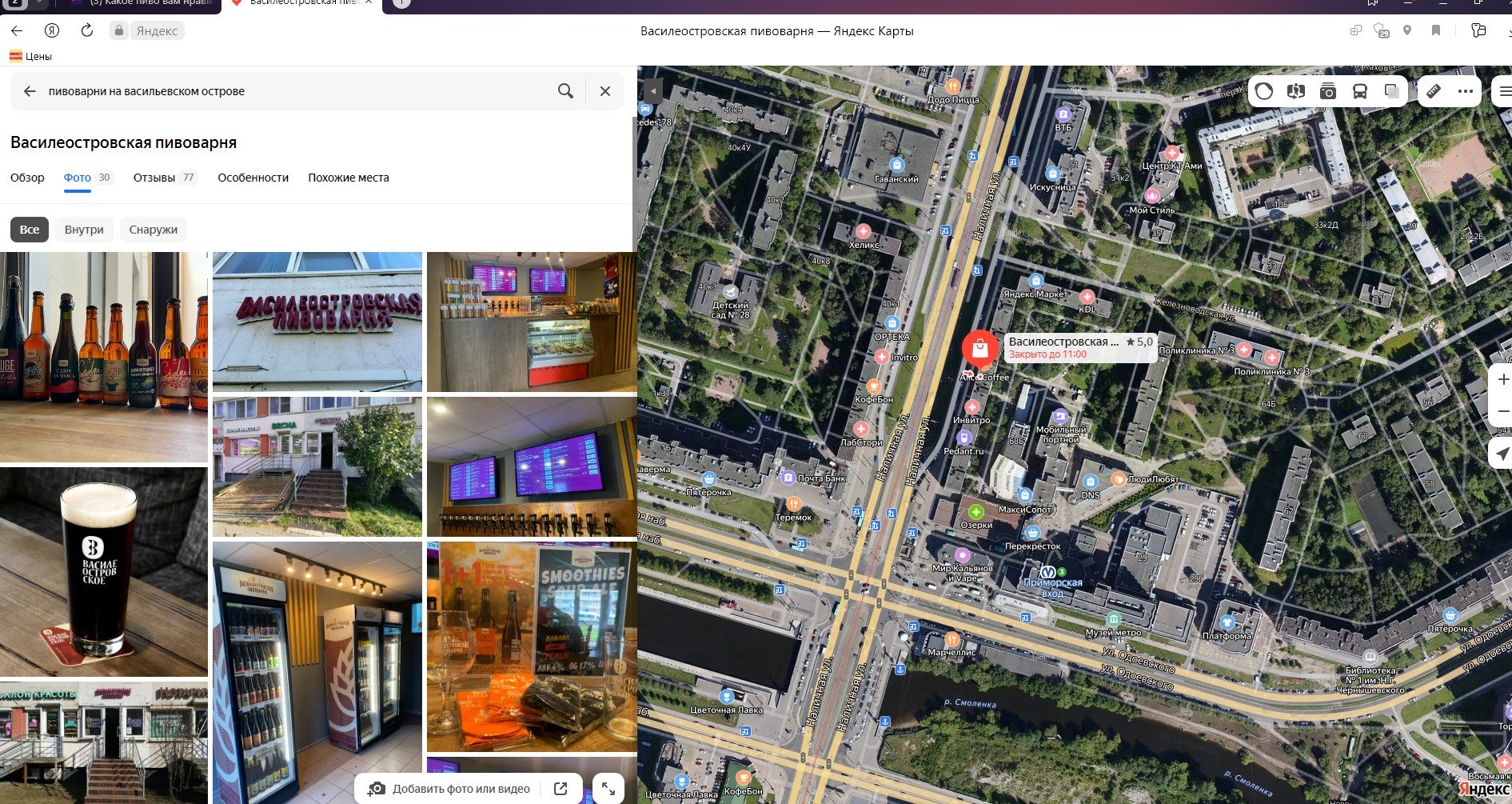The height and width of the screenshot is (804, 1512).
Task: Filter photos by Внутри
Action: coord(84,230)
